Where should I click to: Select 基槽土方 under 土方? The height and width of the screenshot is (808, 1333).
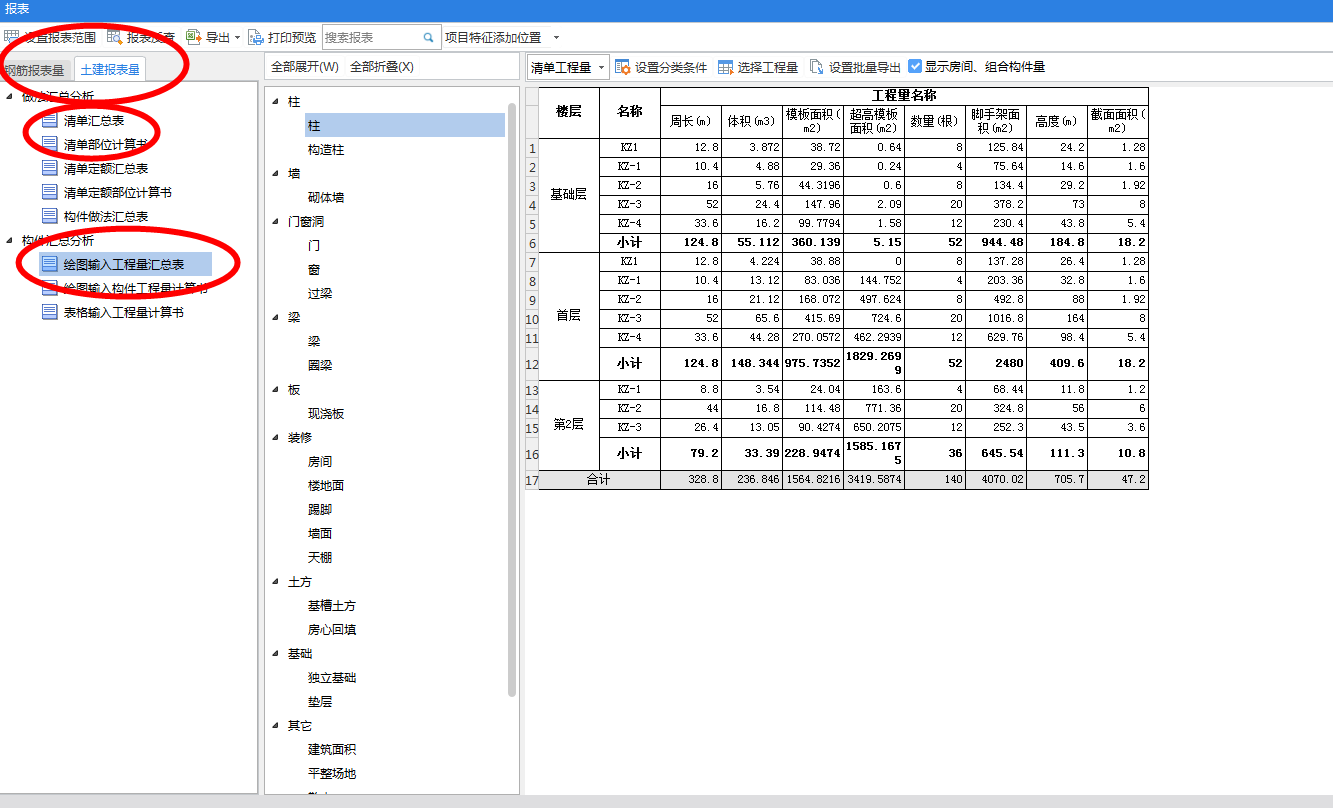coord(332,605)
